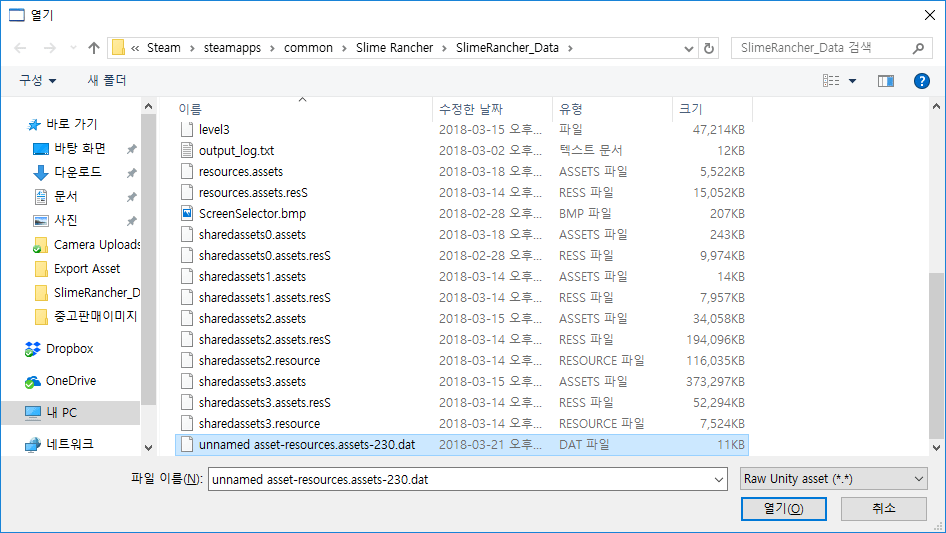The image size is (946, 533).
Task: Open the Help question mark
Action: [921, 81]
